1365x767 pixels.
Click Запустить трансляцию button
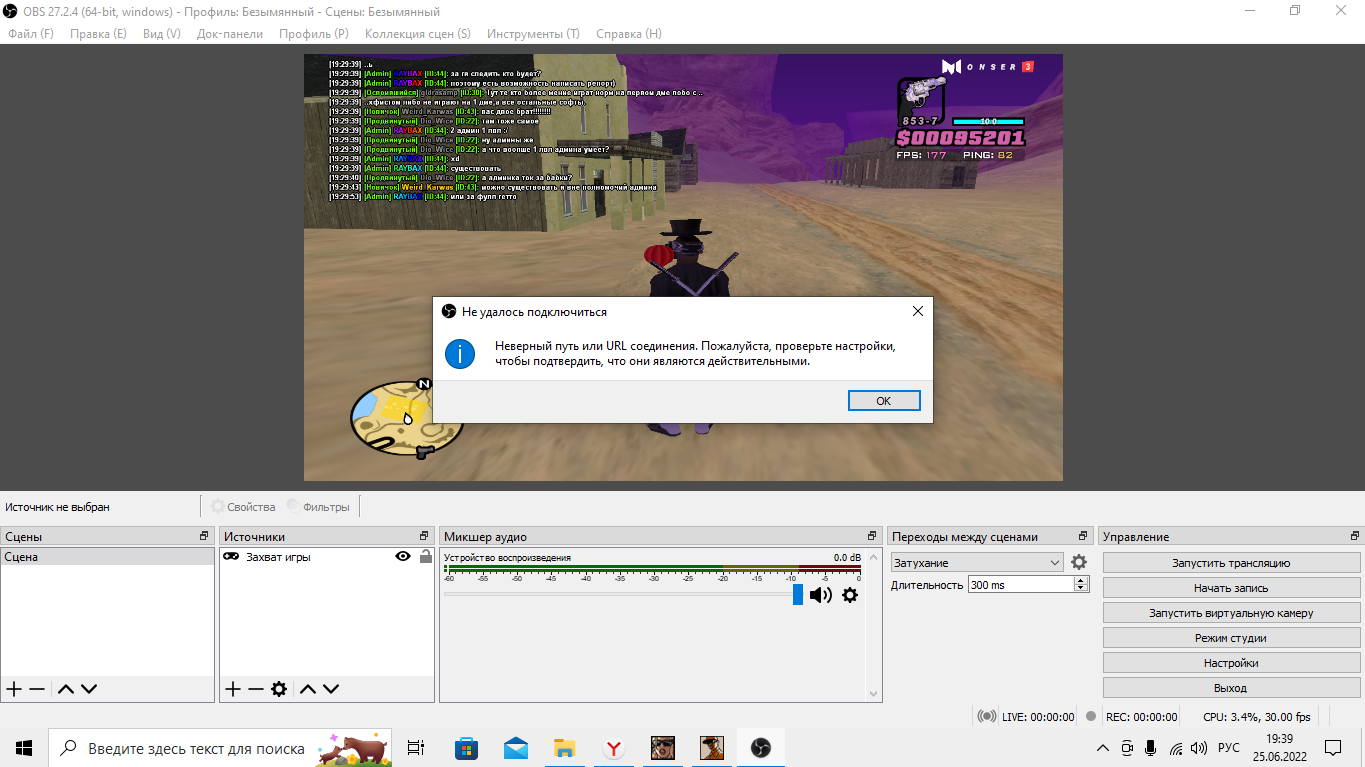click(x=1231, y=563)
